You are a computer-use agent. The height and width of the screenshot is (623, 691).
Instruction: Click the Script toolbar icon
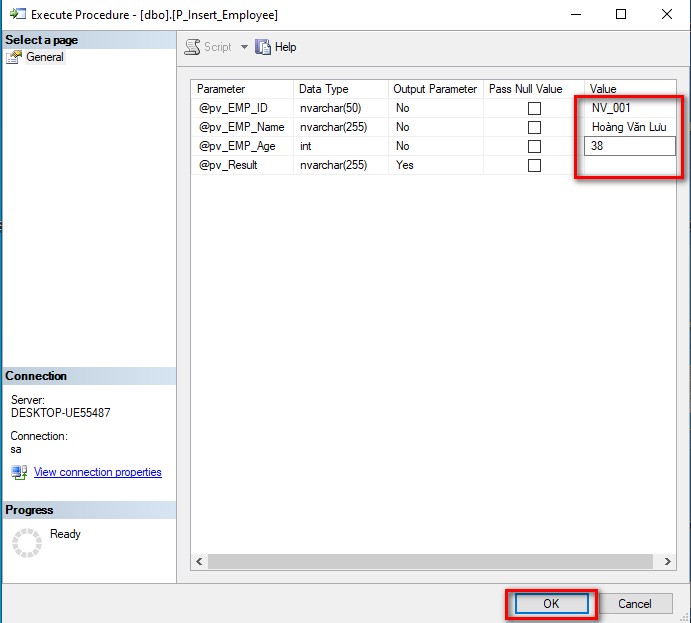pyautogui.click(x=193, y=47)
